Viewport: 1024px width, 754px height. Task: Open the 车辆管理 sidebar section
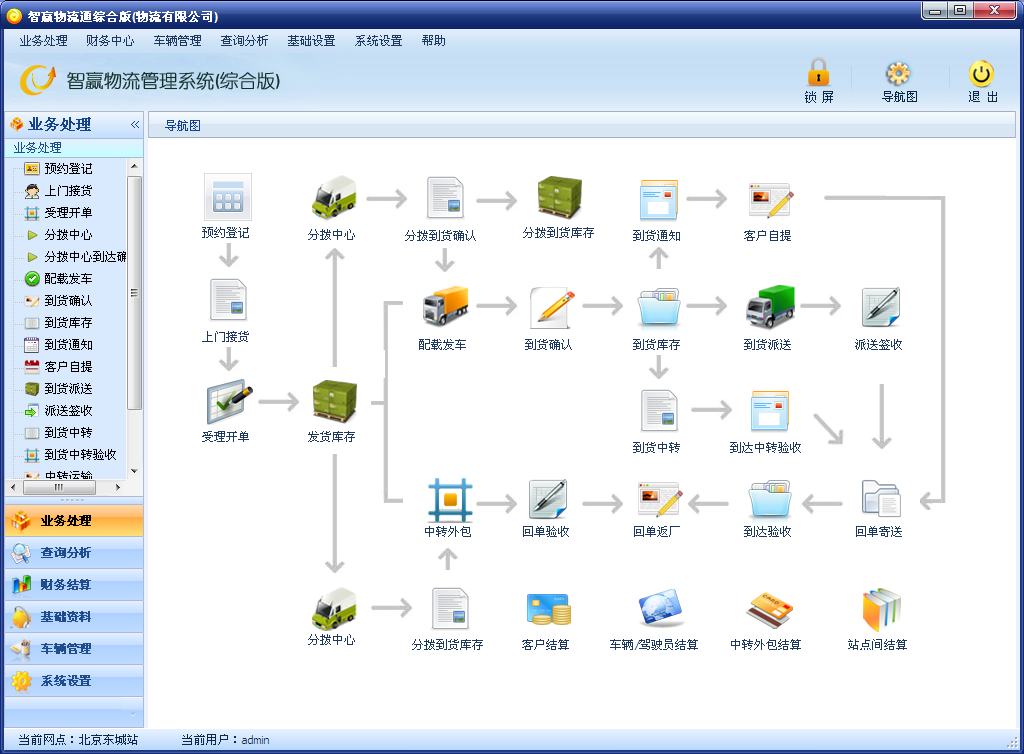pos(66,649)
